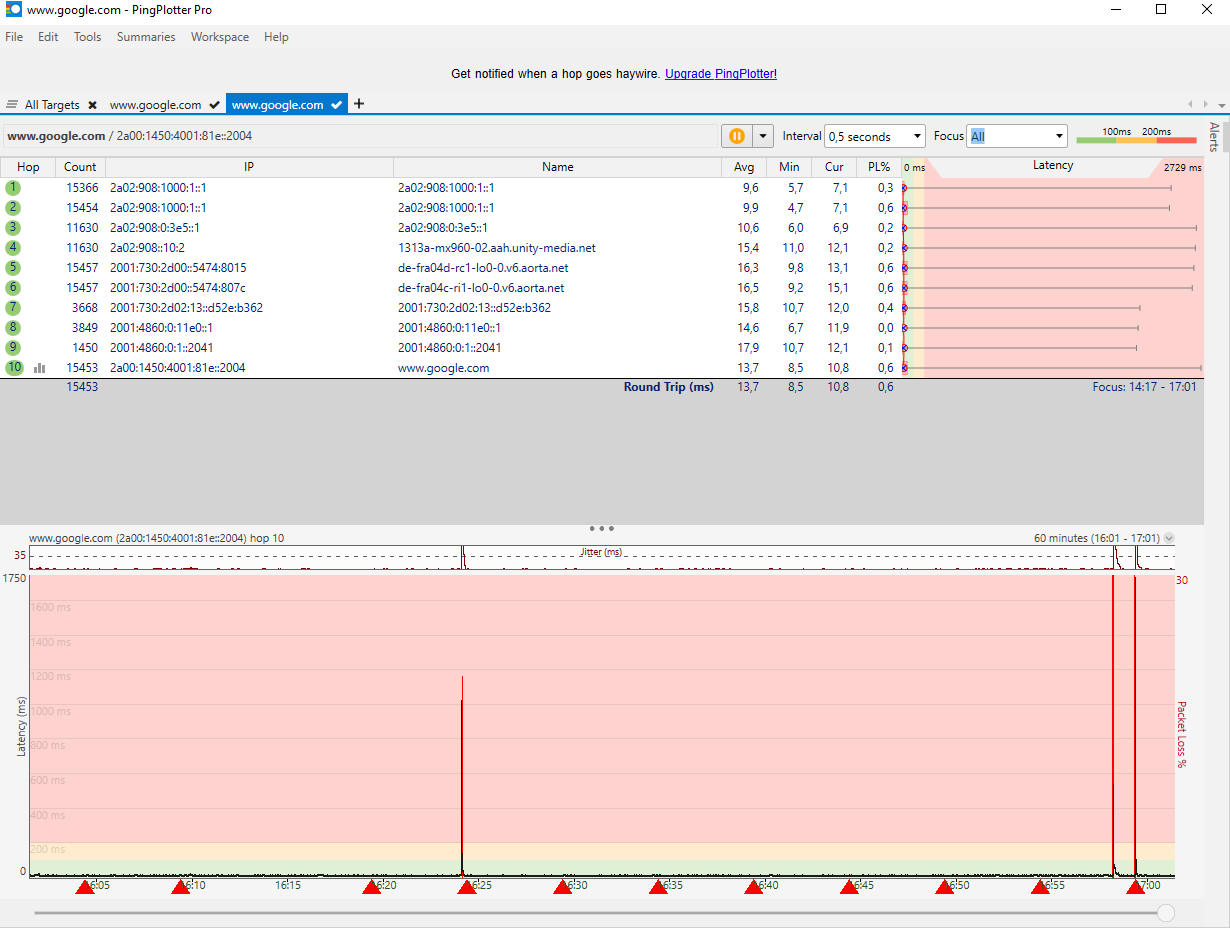The width and height of the screenshot is (1230, 928).
Task: Pause tracing with the orange pause button
Action: [736, 136]
